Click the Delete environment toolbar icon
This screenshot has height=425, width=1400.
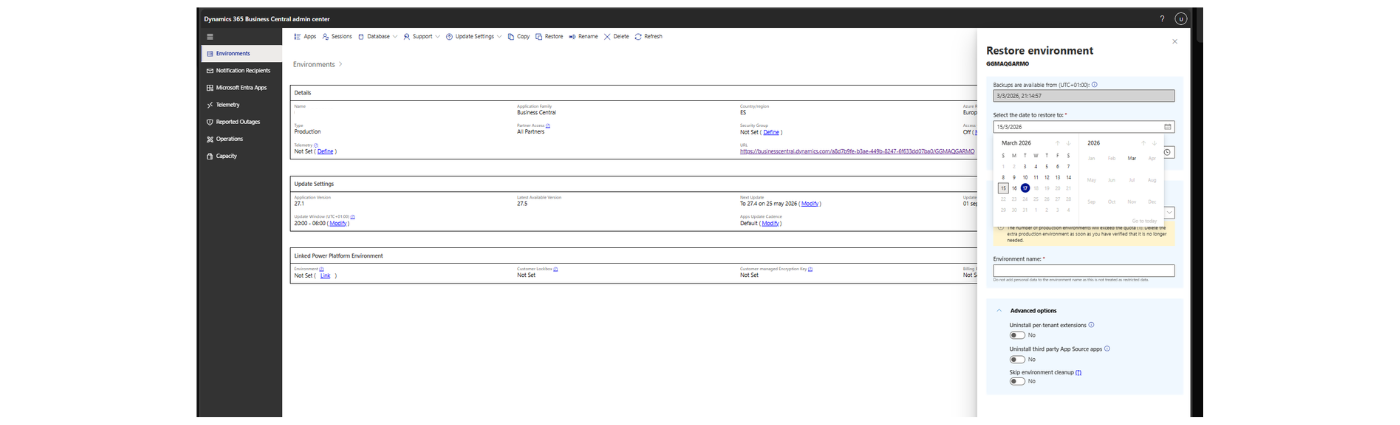(x=607, y=36)
